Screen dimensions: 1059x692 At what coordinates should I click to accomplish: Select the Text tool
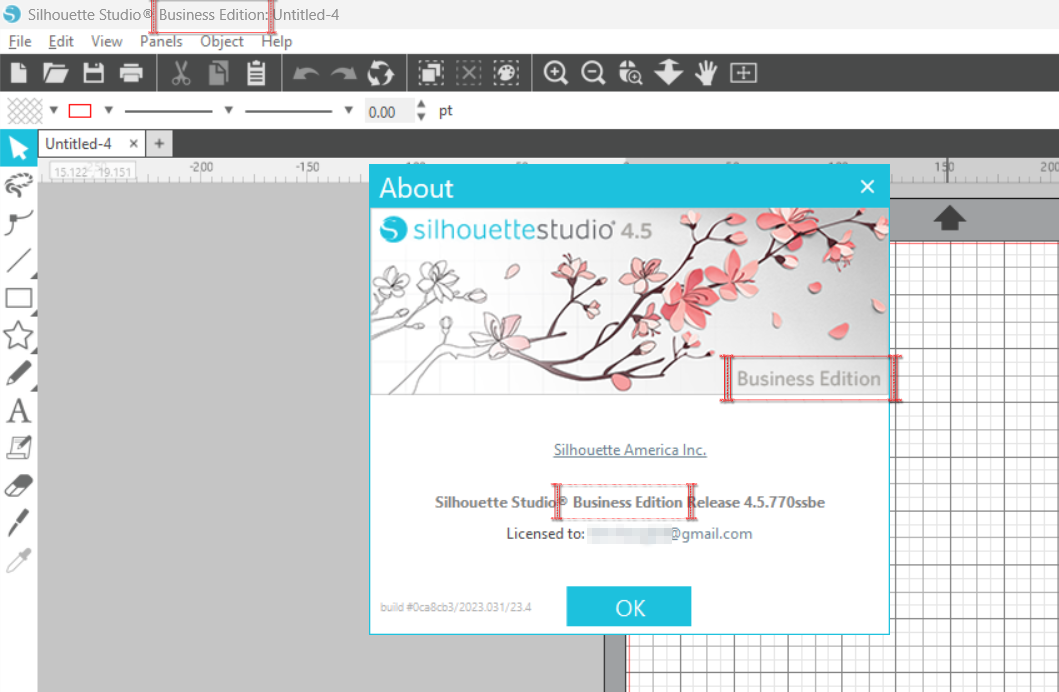coord(18,410)
